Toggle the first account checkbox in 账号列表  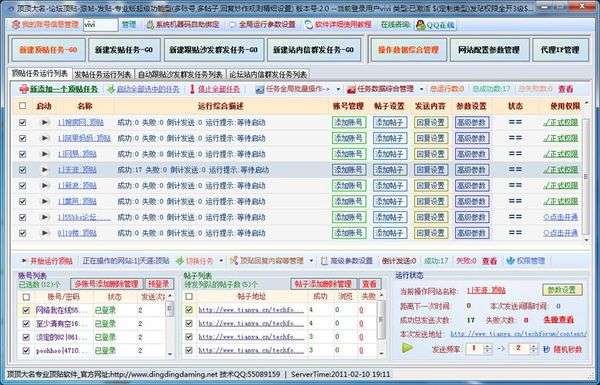(x=26, y=310)
